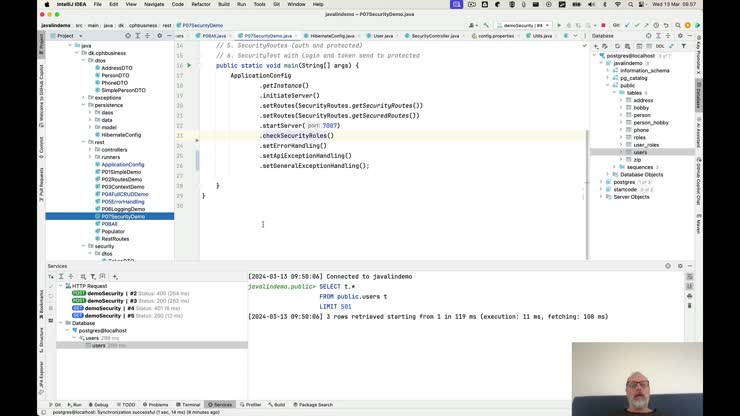The height and width of the screenshot is (416, 740).
Task: Switch to the HibernateConfig.java editor tab
Action: (330, 36)
